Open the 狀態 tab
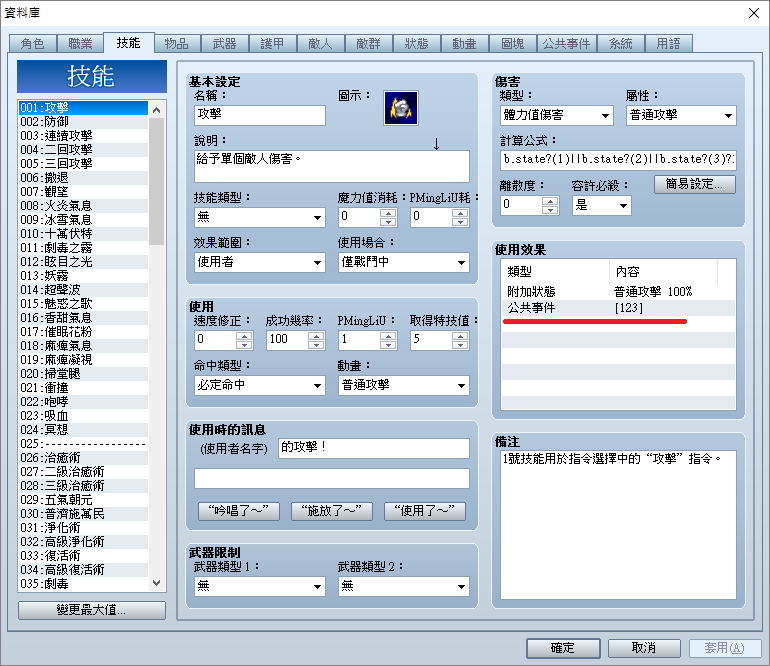770x666 pixels. [416, 44]
